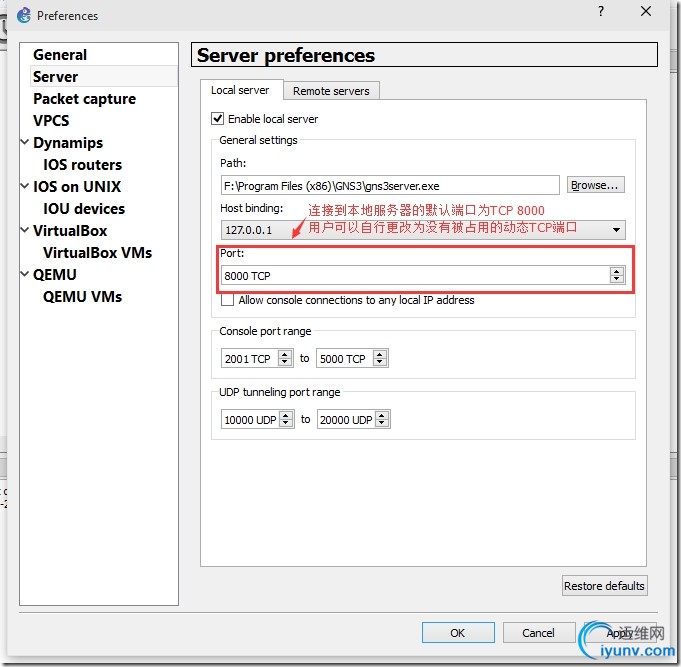Image resolution: width=681 pixels, height=667 pixels.
Task: Open the Host binding dropdown
Action: coord(423,230)
